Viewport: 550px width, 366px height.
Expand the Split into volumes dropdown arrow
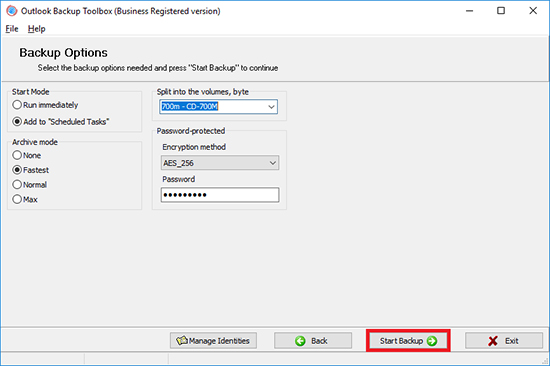271,107
